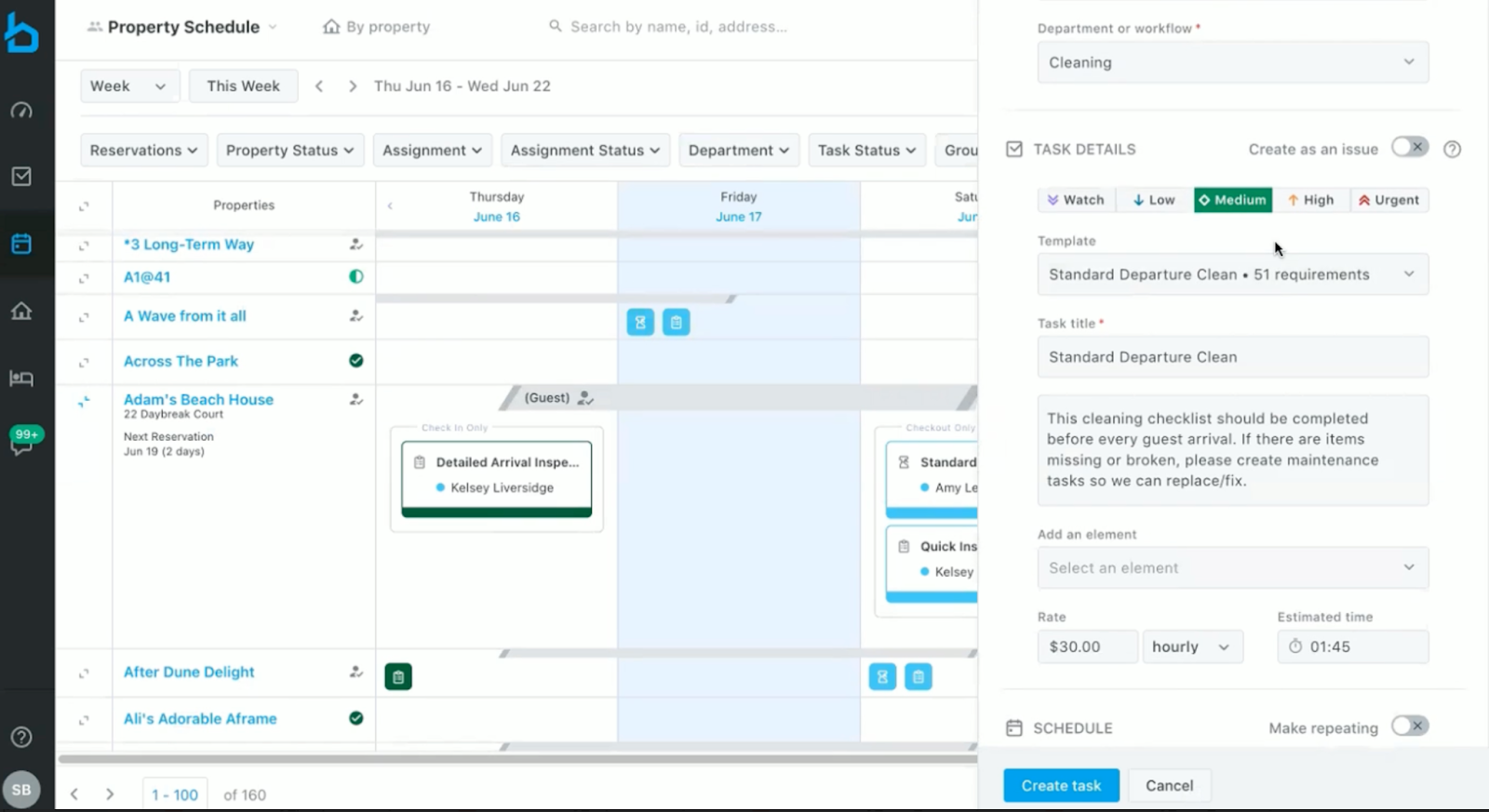Switch to By property grouping
Viewport: 1489px width, 812px height.
[x=377, y=27]
